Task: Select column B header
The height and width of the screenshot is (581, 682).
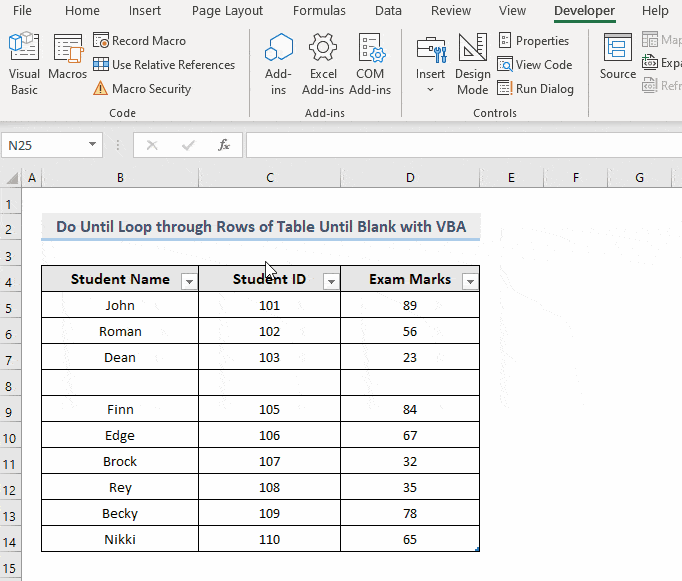Action: [120, 178]
